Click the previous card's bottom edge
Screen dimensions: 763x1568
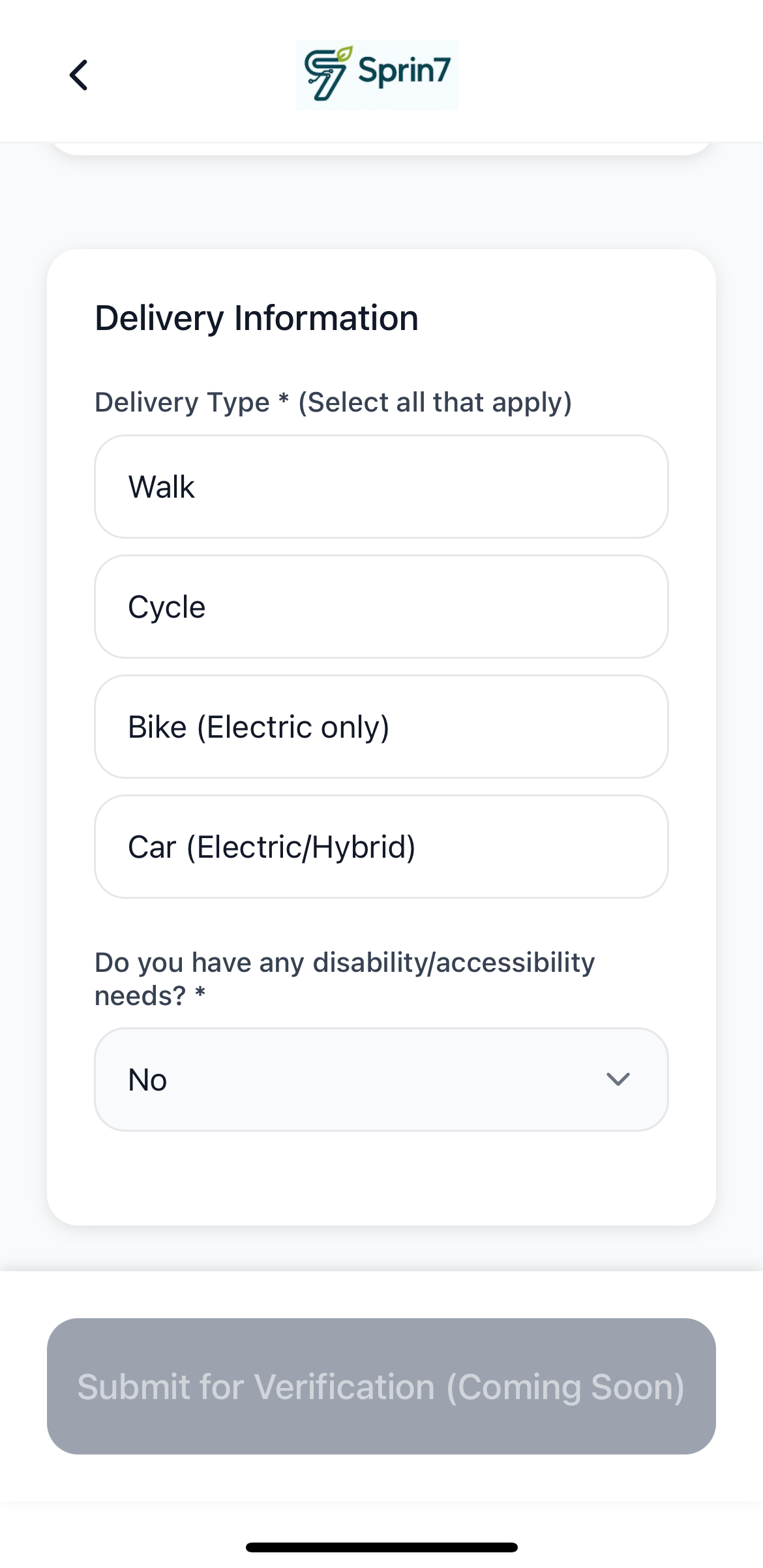pos(381,149)
